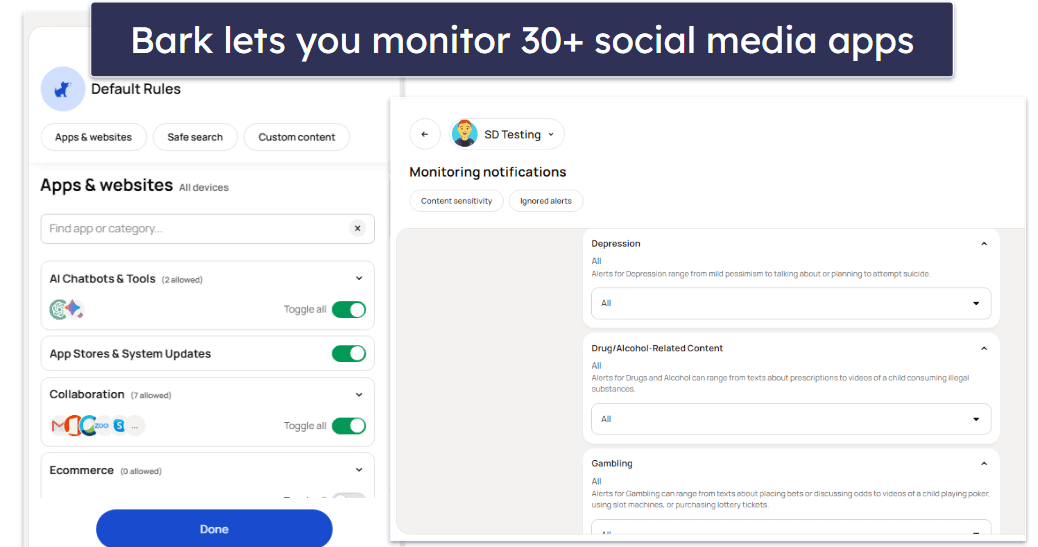Switch off Collaboration Toggle all switch
Image resolution: width=1038 pixels, height=547 pixels.
[x=349, y=426]
